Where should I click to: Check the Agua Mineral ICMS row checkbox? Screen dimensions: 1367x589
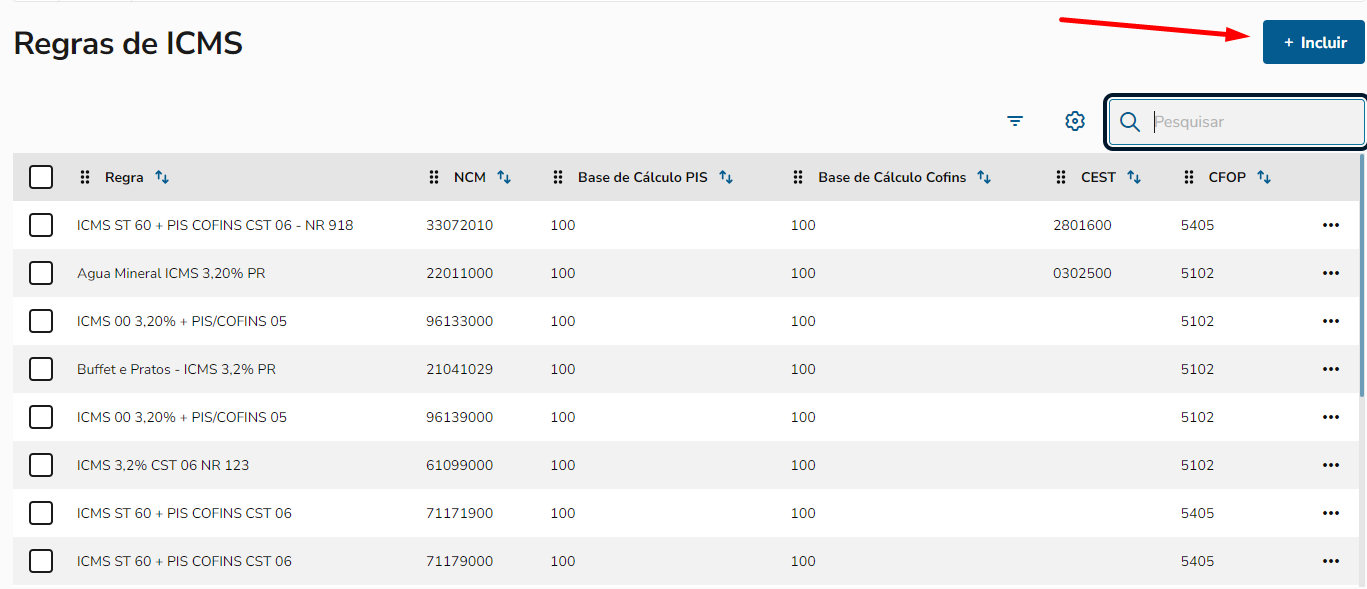click(x=41, y=273)
